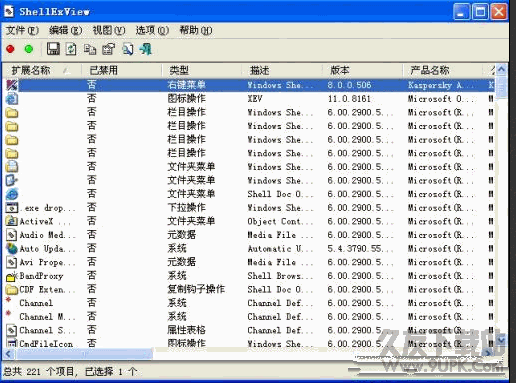Select the Shell Doc O. Internet Explorer icon
The height and width of the screenshot is (383, 516).
coord(12,194)
